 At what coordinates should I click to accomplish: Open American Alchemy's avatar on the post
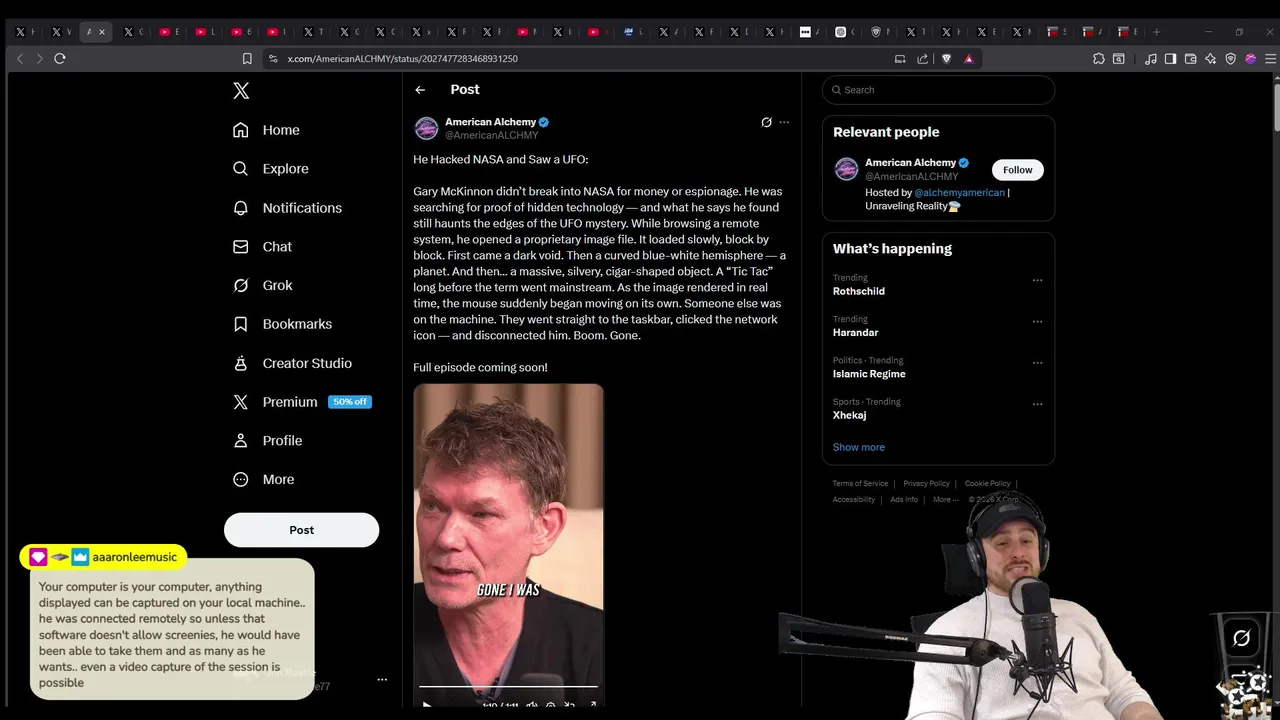[427, 128]
